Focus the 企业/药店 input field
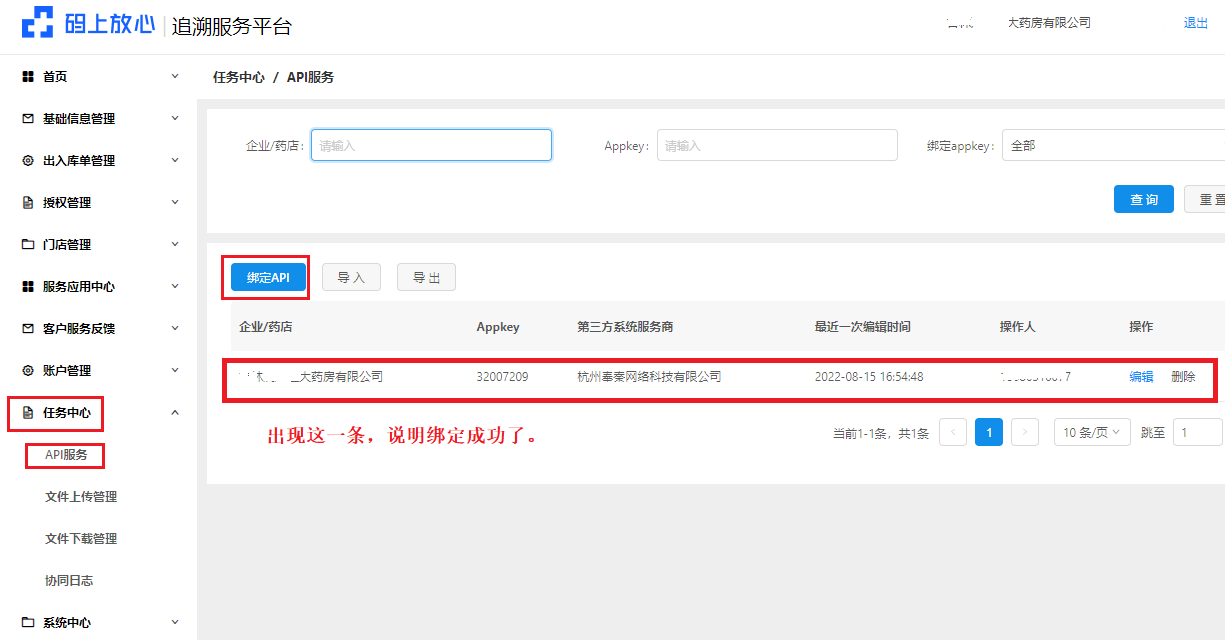Screen dimensions: 1225x640 (431, 145)
